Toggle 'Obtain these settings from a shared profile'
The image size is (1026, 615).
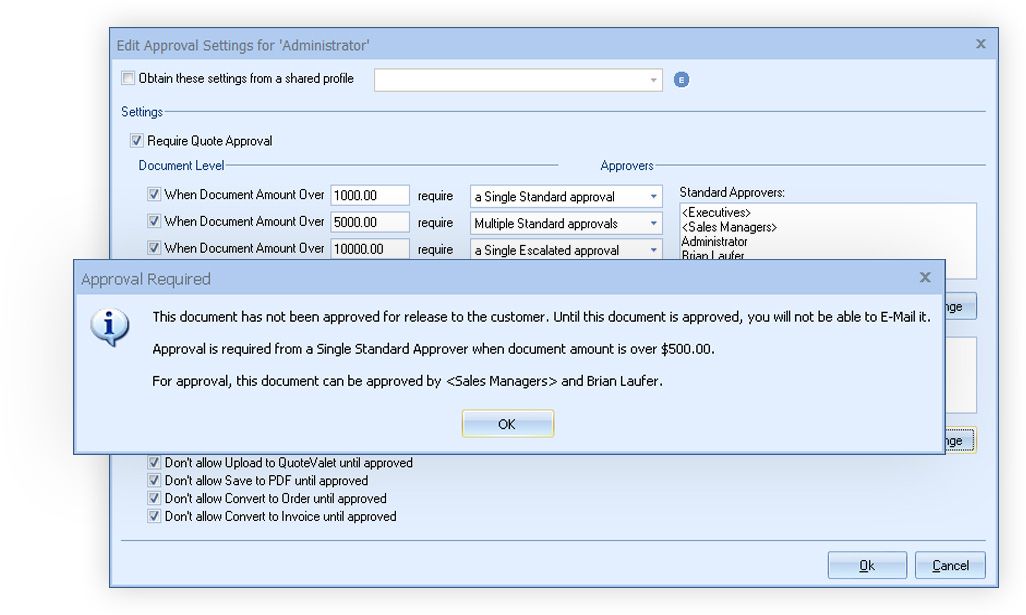click(x=128, y=79)
